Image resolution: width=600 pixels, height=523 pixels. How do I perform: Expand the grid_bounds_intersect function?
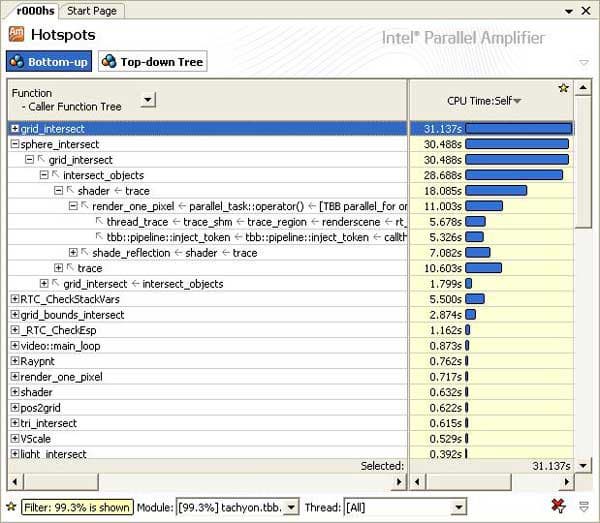(15, 314)
